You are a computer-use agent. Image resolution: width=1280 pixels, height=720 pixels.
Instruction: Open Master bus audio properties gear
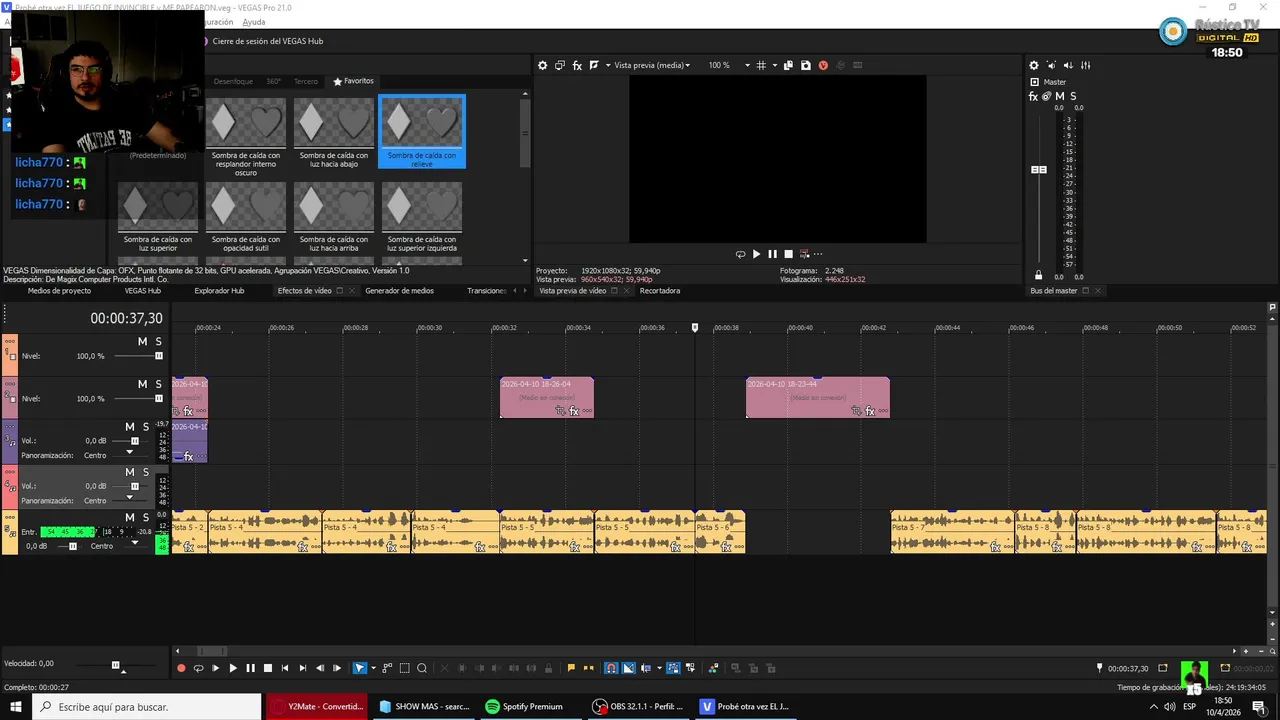coord(1034,65)
